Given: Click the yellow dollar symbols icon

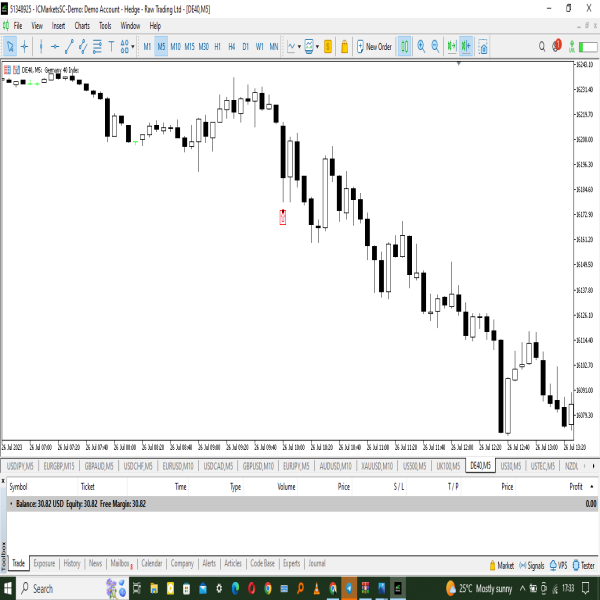Looking at the screenshot, I should click(328, 47).
